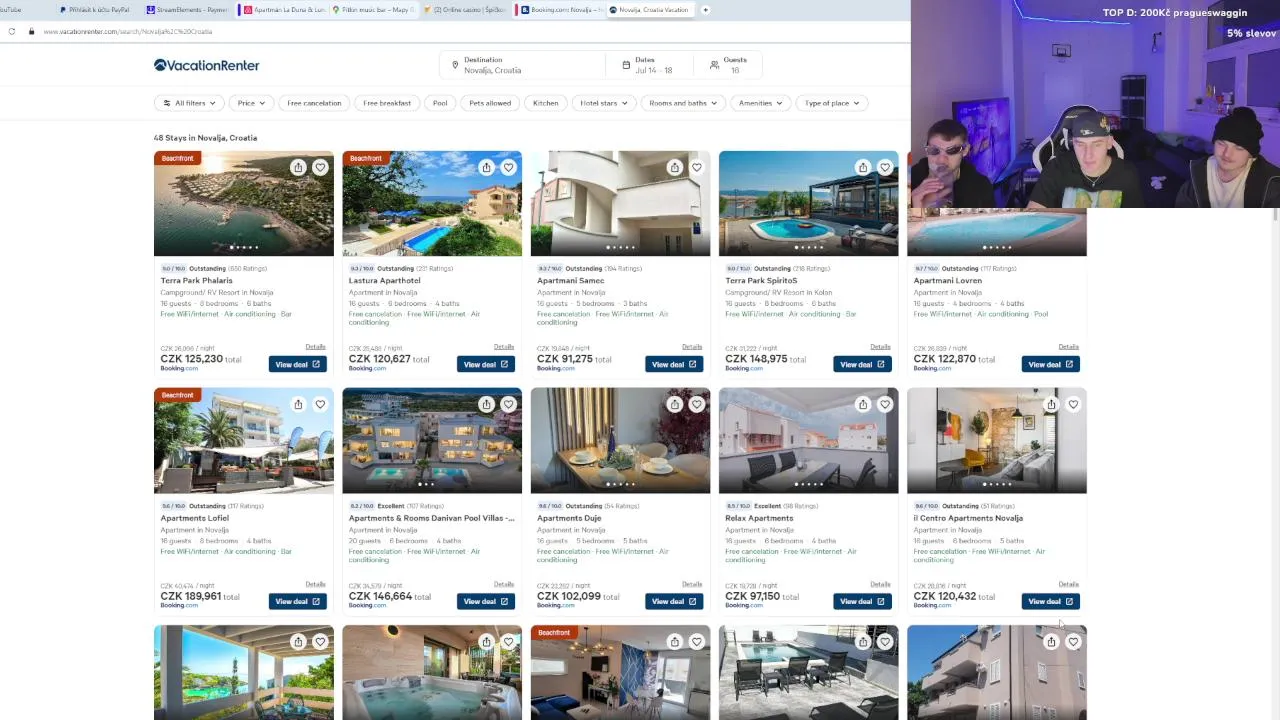Switch to the Online casino tab

[x=465, y=10]
